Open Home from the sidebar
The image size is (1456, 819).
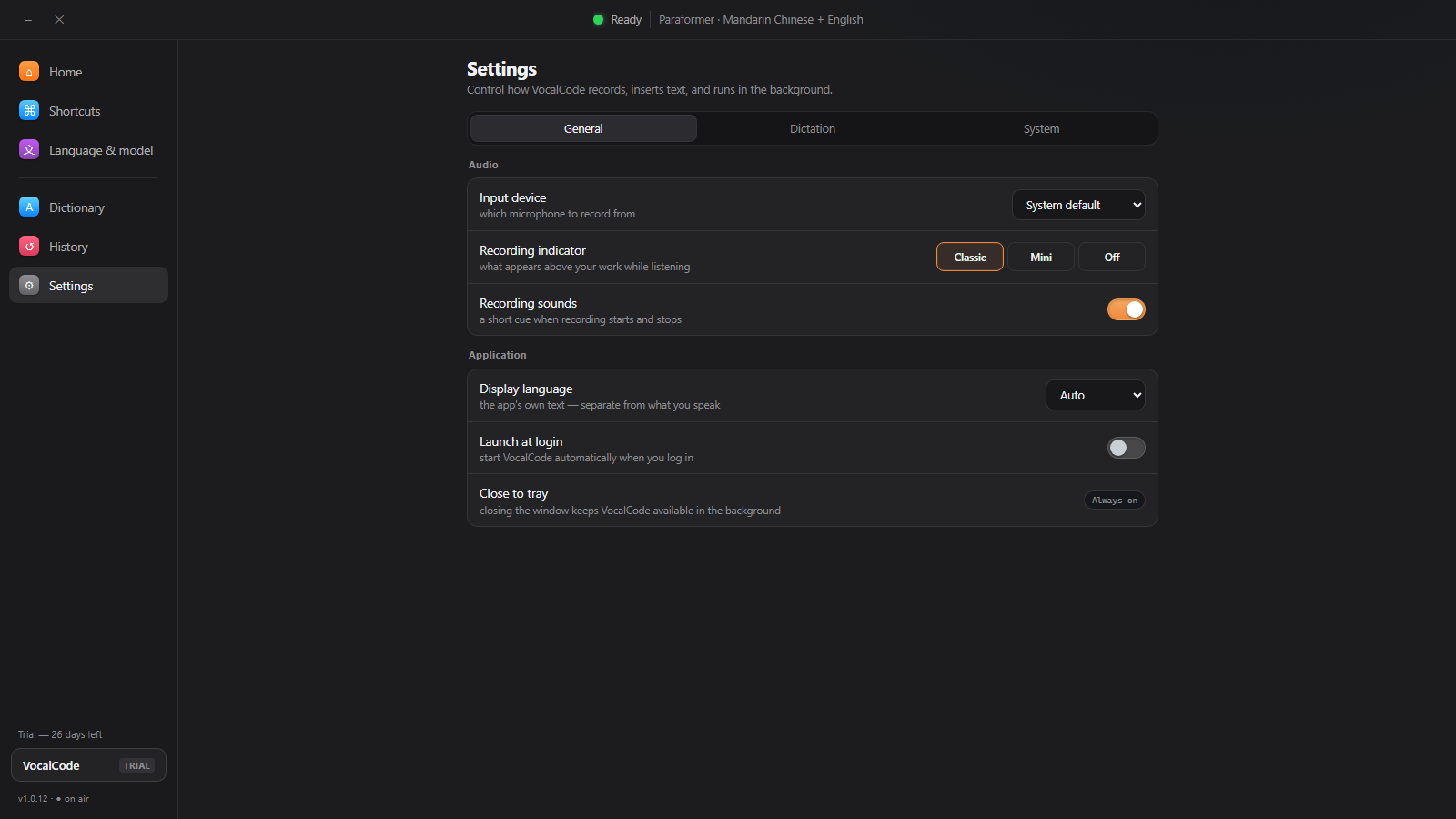tap(88, 71)
